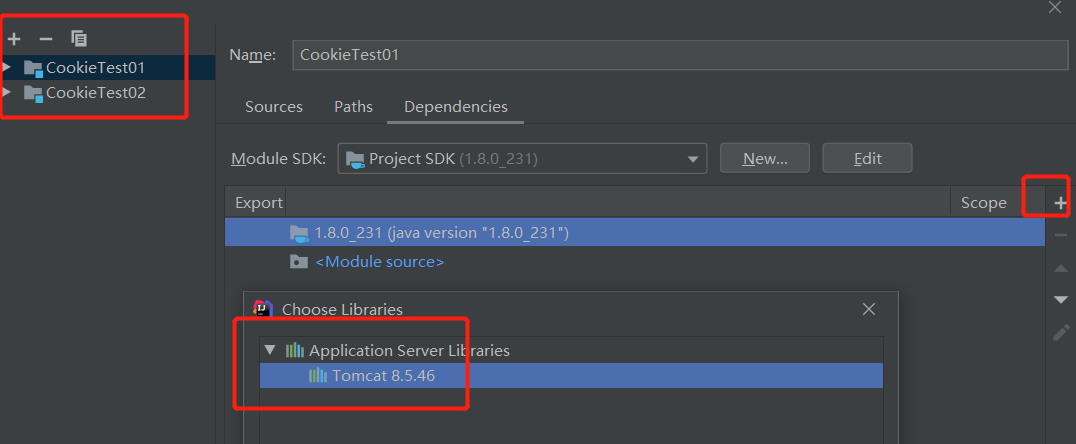
Task: Click the remove module minus icon
Action: tap(45, 39)
